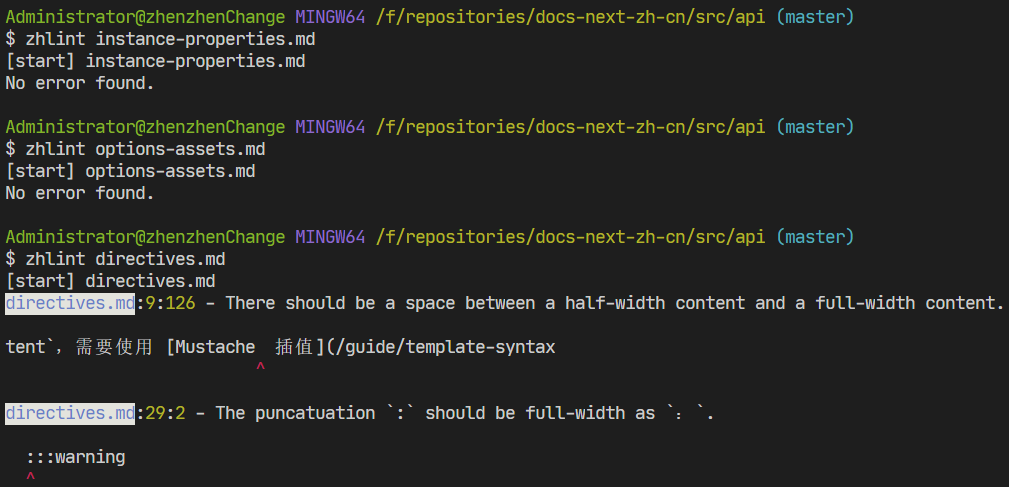Click 'No error found.' below the options-assets output
The image size is (1009, 487).
coord(80,193)
